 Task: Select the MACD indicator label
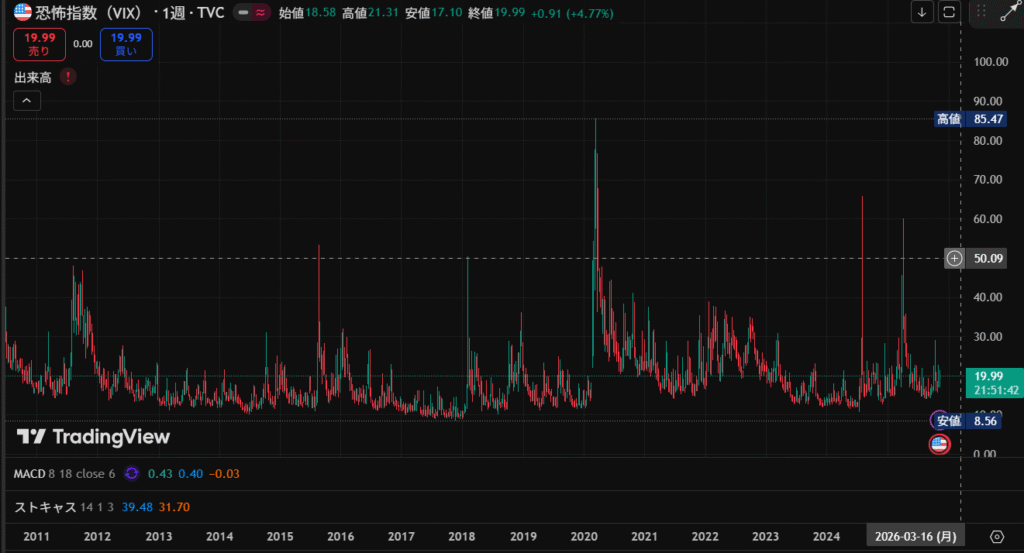click(31, 473)
